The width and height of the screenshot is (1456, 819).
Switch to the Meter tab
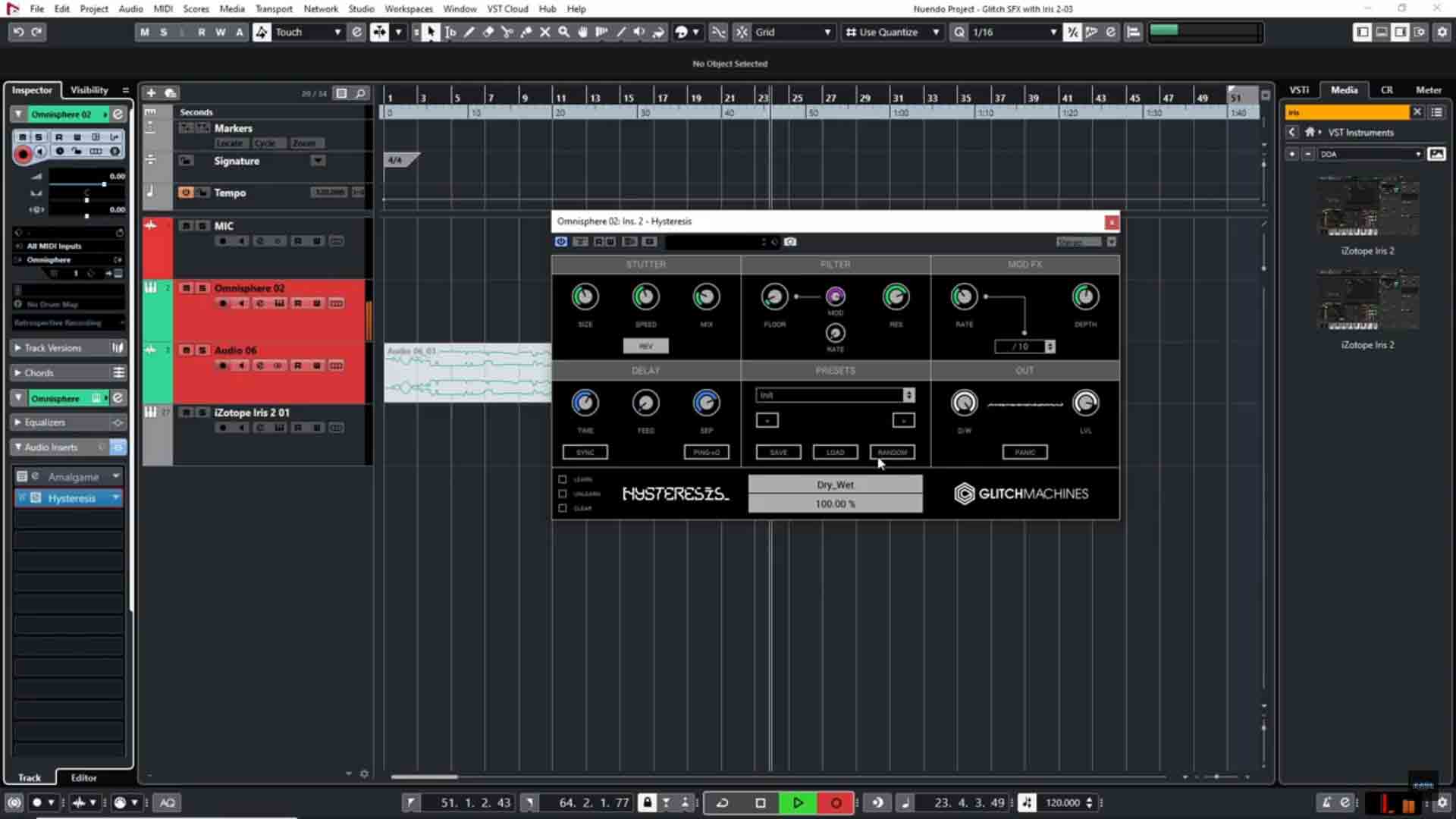(x=1429, y=90)
